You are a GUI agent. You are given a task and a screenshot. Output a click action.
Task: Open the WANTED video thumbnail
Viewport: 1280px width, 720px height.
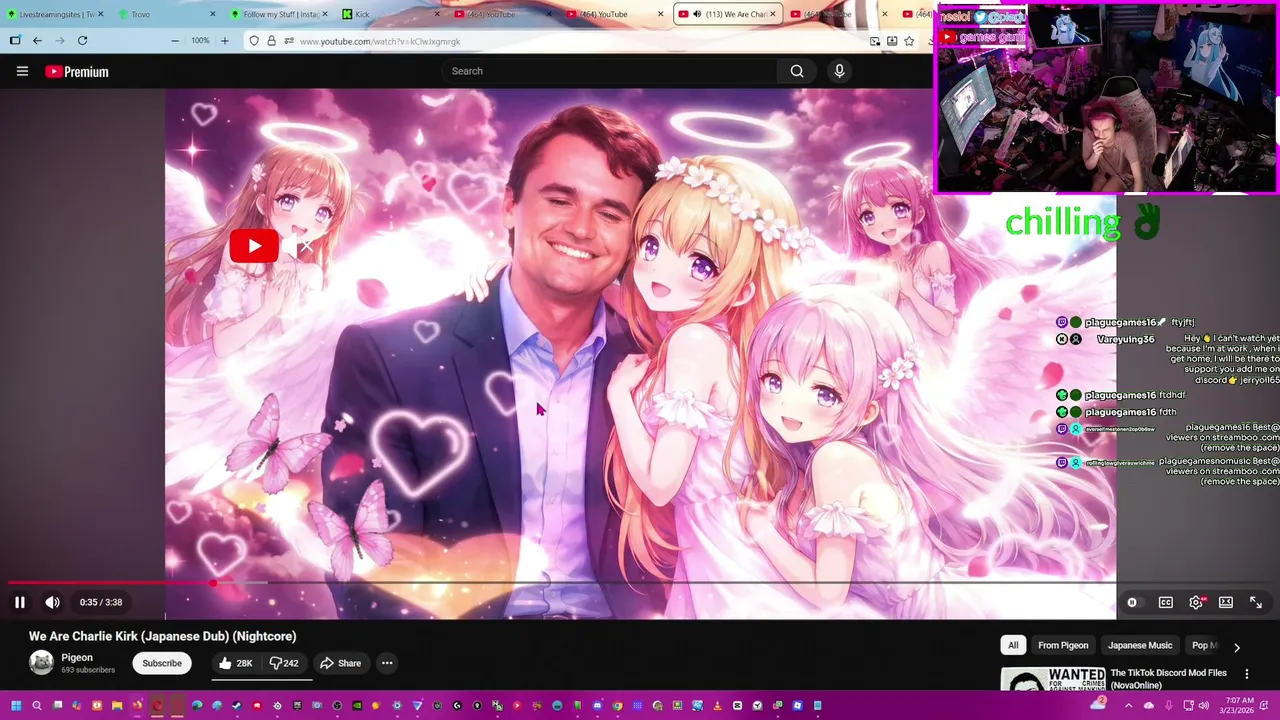pyautogui.click(x=1053, y=679)
